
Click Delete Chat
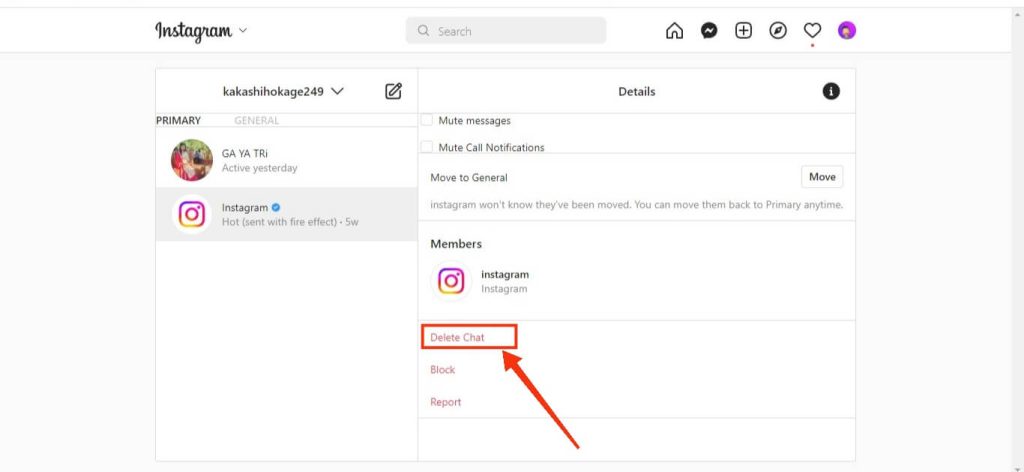coord(457,338)
